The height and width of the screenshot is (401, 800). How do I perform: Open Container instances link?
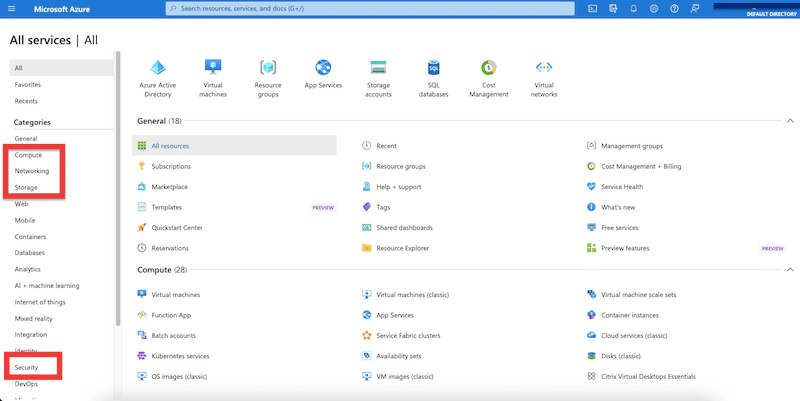(630, 315)
